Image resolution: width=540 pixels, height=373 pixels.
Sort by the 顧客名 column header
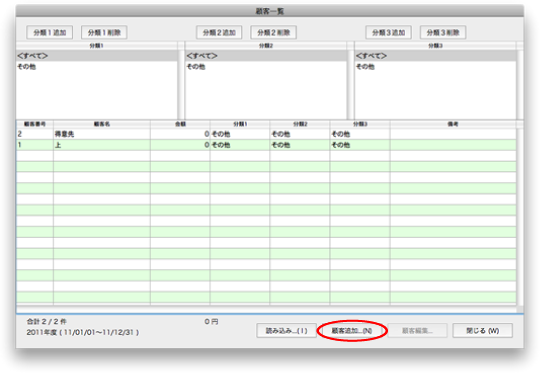[x=102, y=124]
